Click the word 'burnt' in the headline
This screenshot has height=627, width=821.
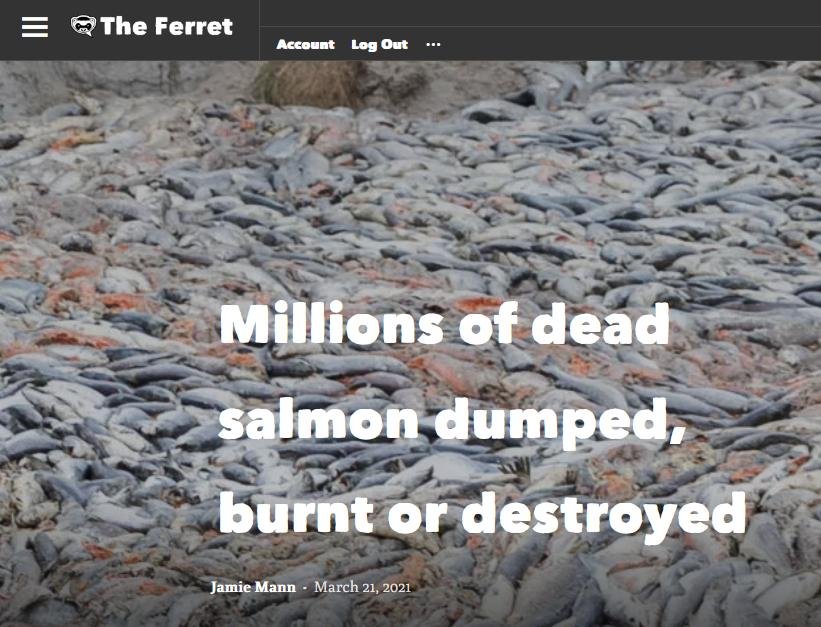[x=296, y=513]
